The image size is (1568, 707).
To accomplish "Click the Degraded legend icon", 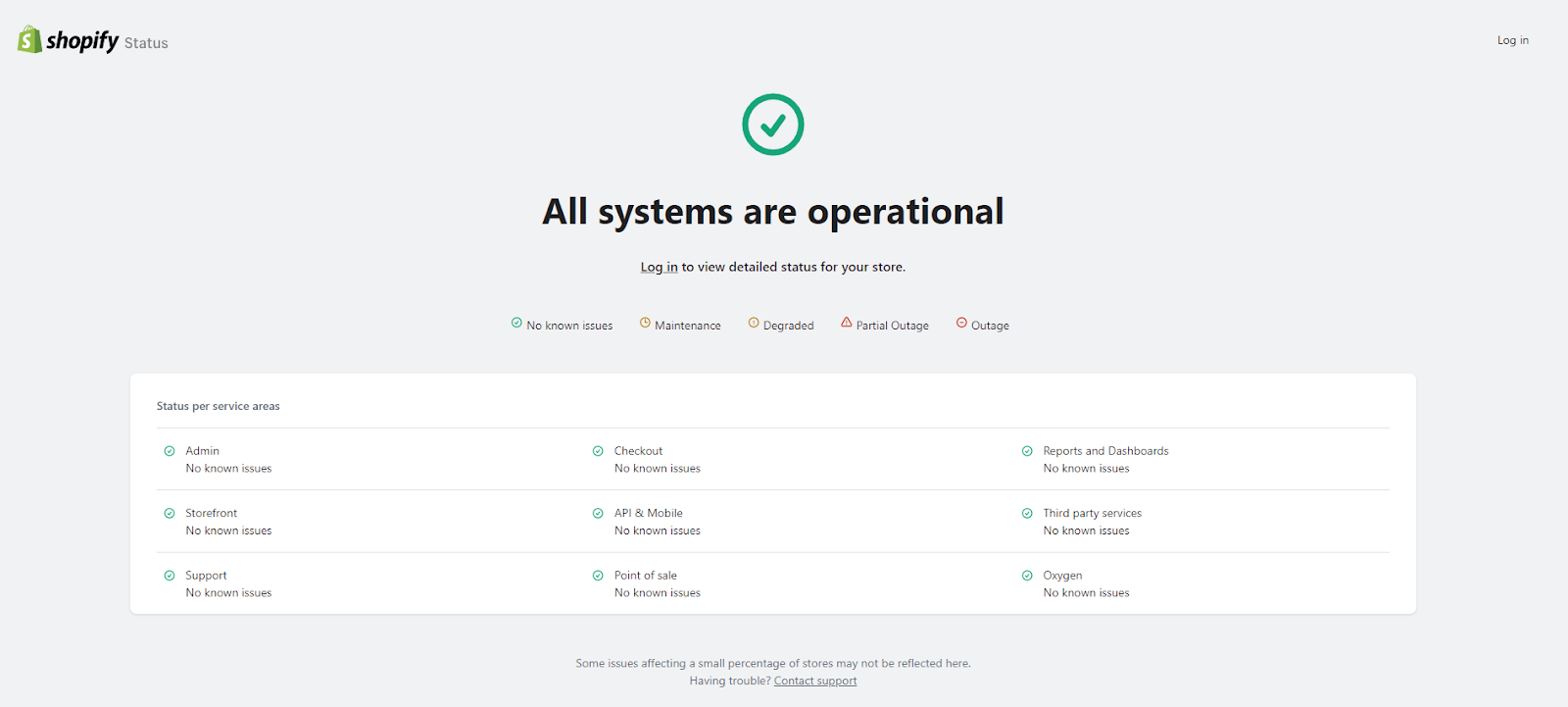I will pos(754,323).
